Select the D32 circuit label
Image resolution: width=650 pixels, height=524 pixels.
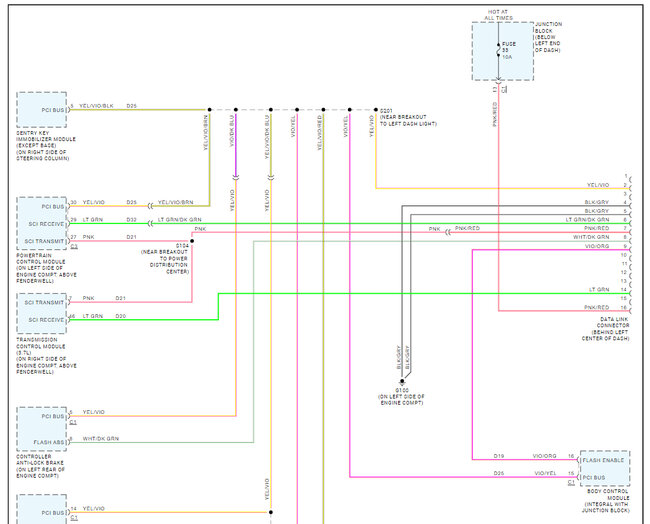coord(131,220)
